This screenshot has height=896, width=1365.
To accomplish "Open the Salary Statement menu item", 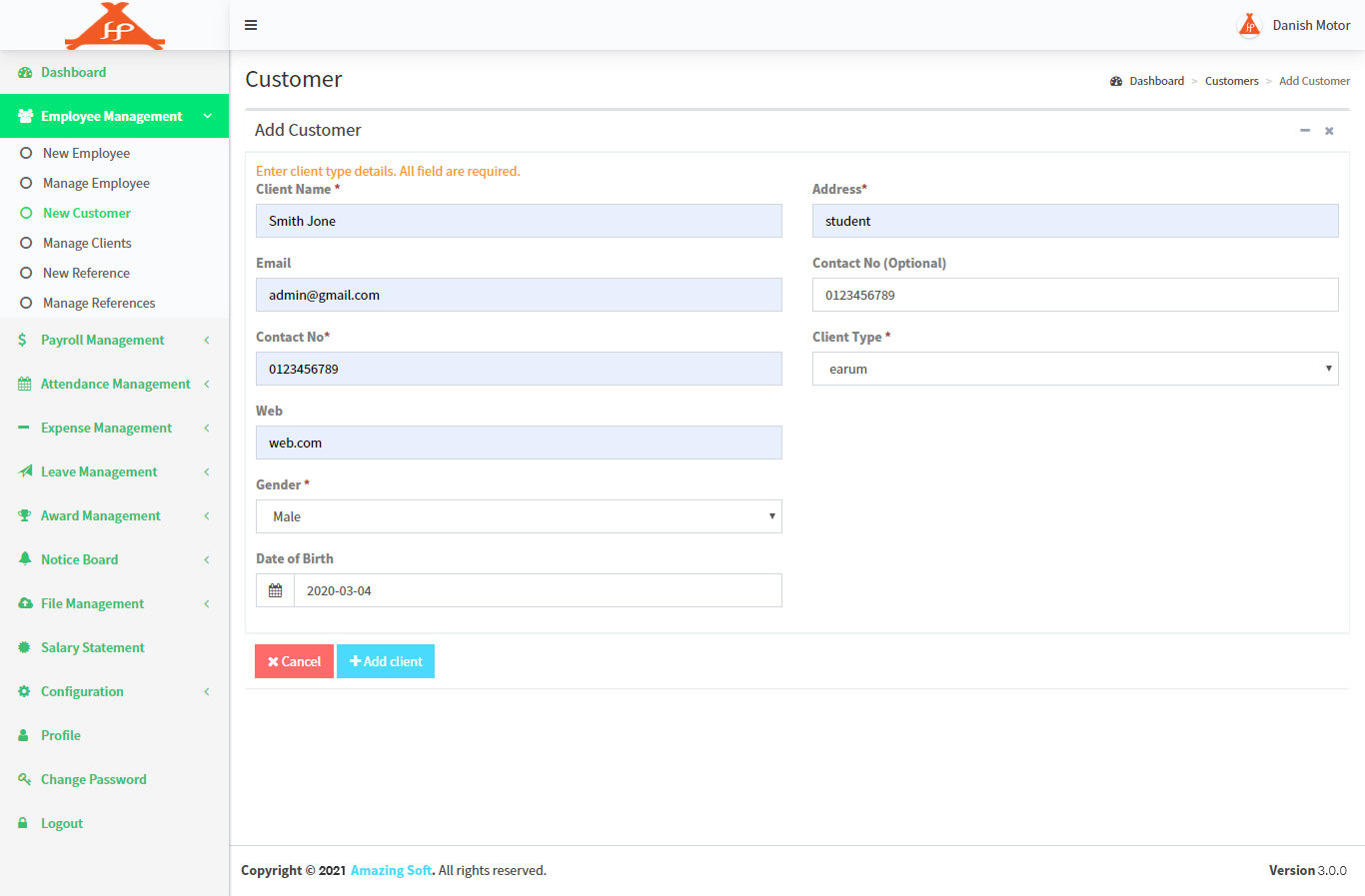I will pos(92,647).
